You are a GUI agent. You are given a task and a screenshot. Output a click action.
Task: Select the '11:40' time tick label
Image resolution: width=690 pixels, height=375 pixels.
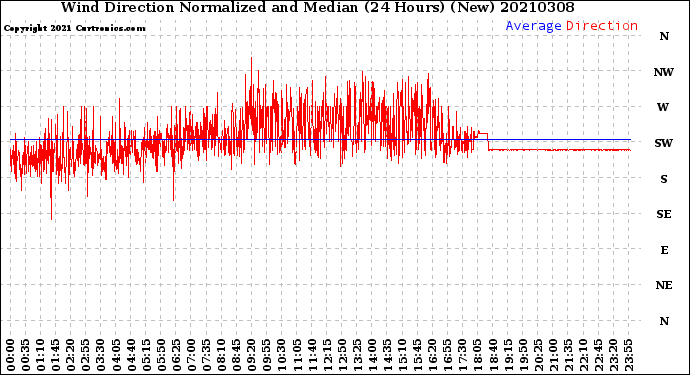[312, 355]
